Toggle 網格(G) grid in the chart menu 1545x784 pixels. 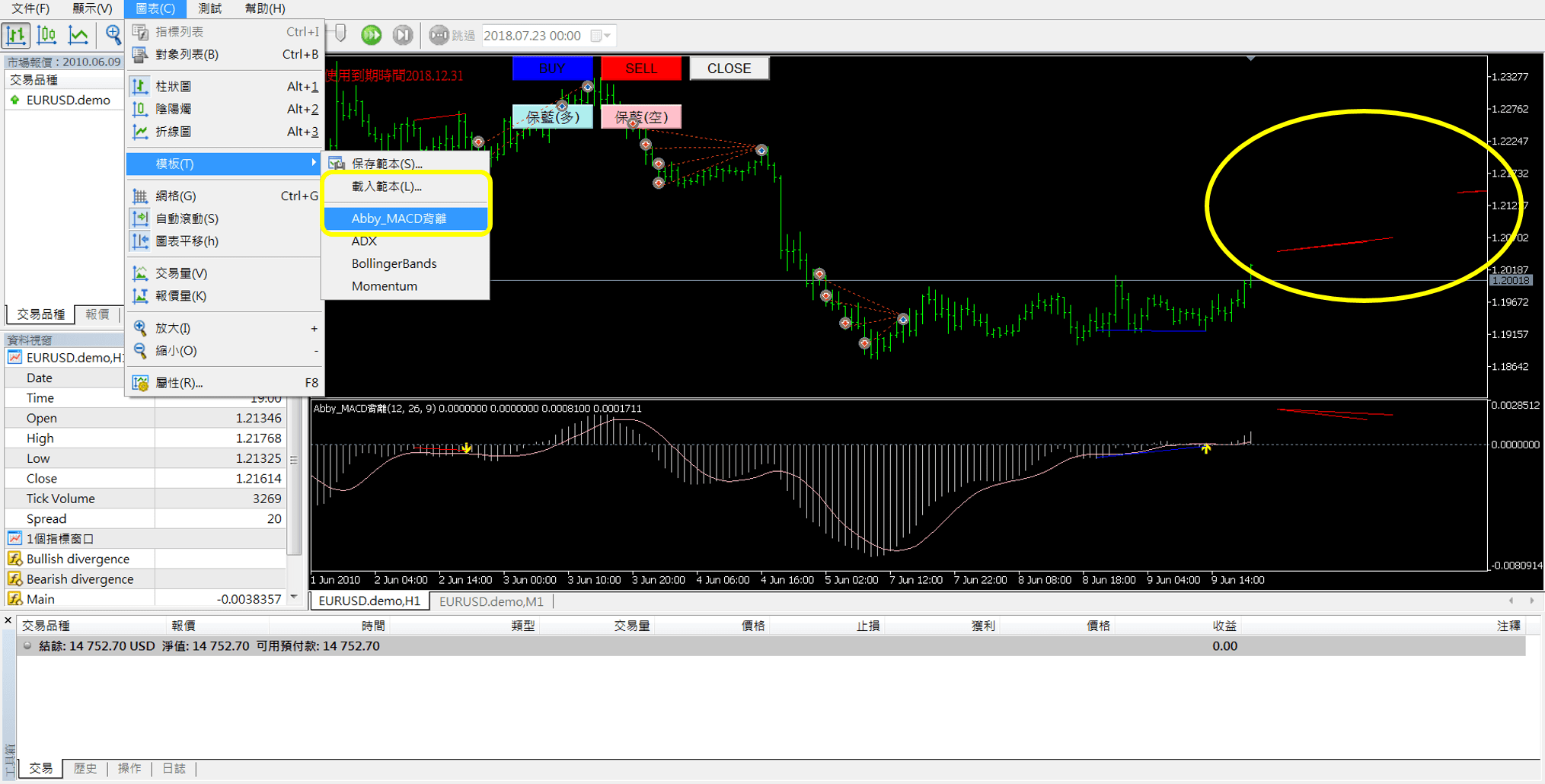click(x=176, y=196)
